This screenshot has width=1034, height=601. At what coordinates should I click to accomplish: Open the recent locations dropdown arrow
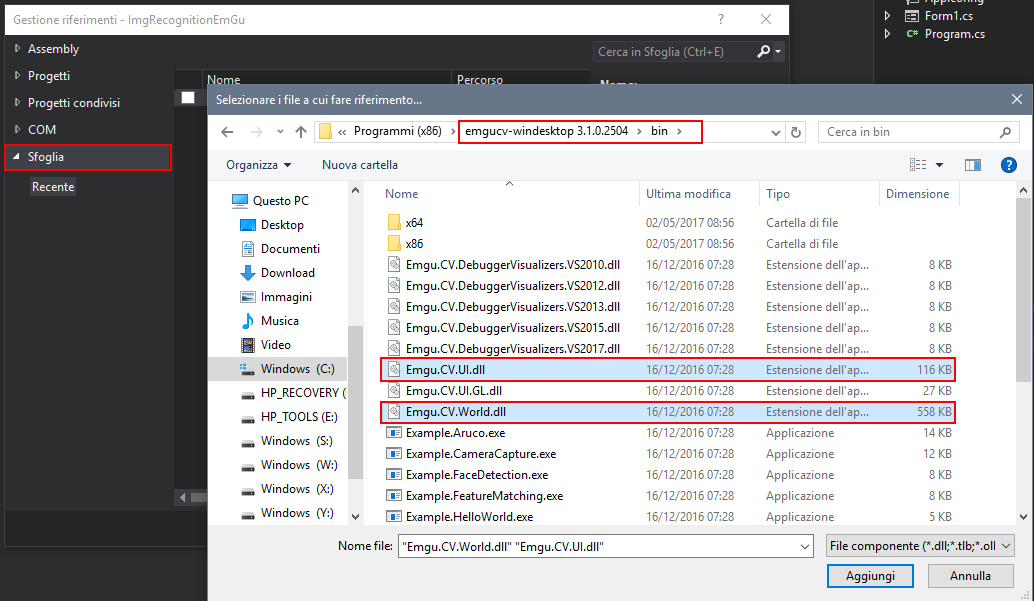(x=280, y=132)
